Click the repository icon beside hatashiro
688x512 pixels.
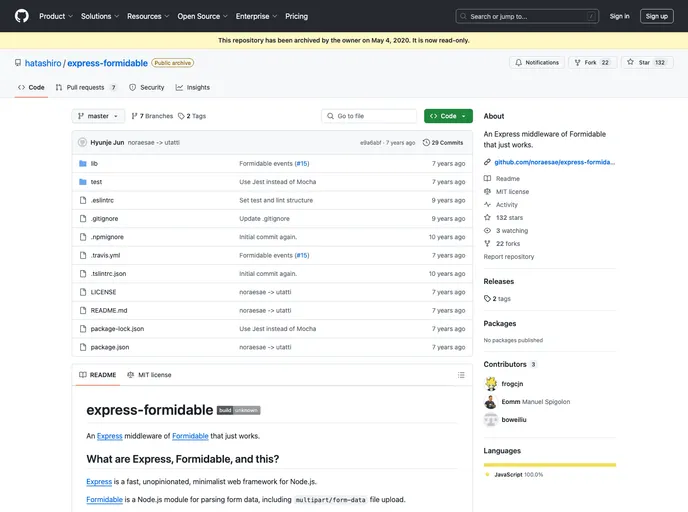coord(18,63)
